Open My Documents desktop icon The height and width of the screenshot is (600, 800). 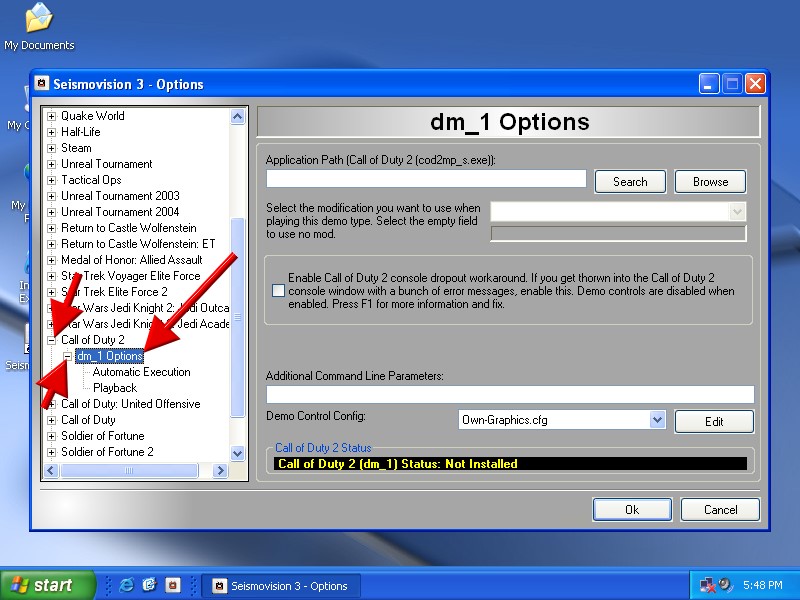(38, 26)
